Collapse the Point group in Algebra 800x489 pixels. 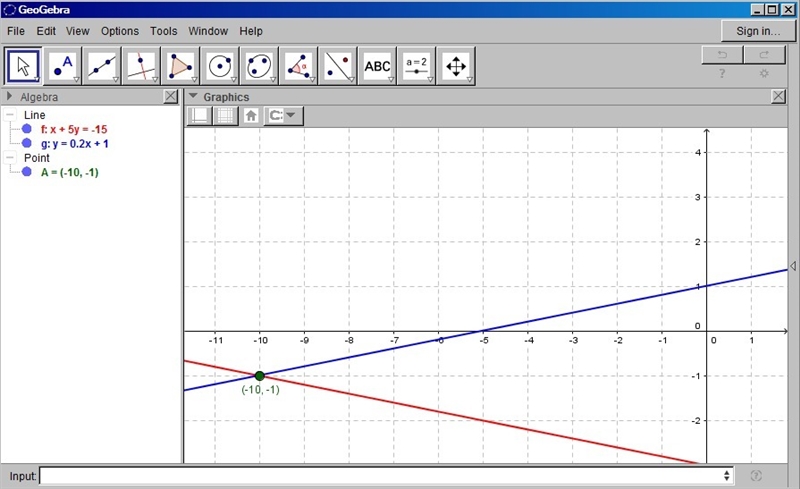tap(10, 158)
